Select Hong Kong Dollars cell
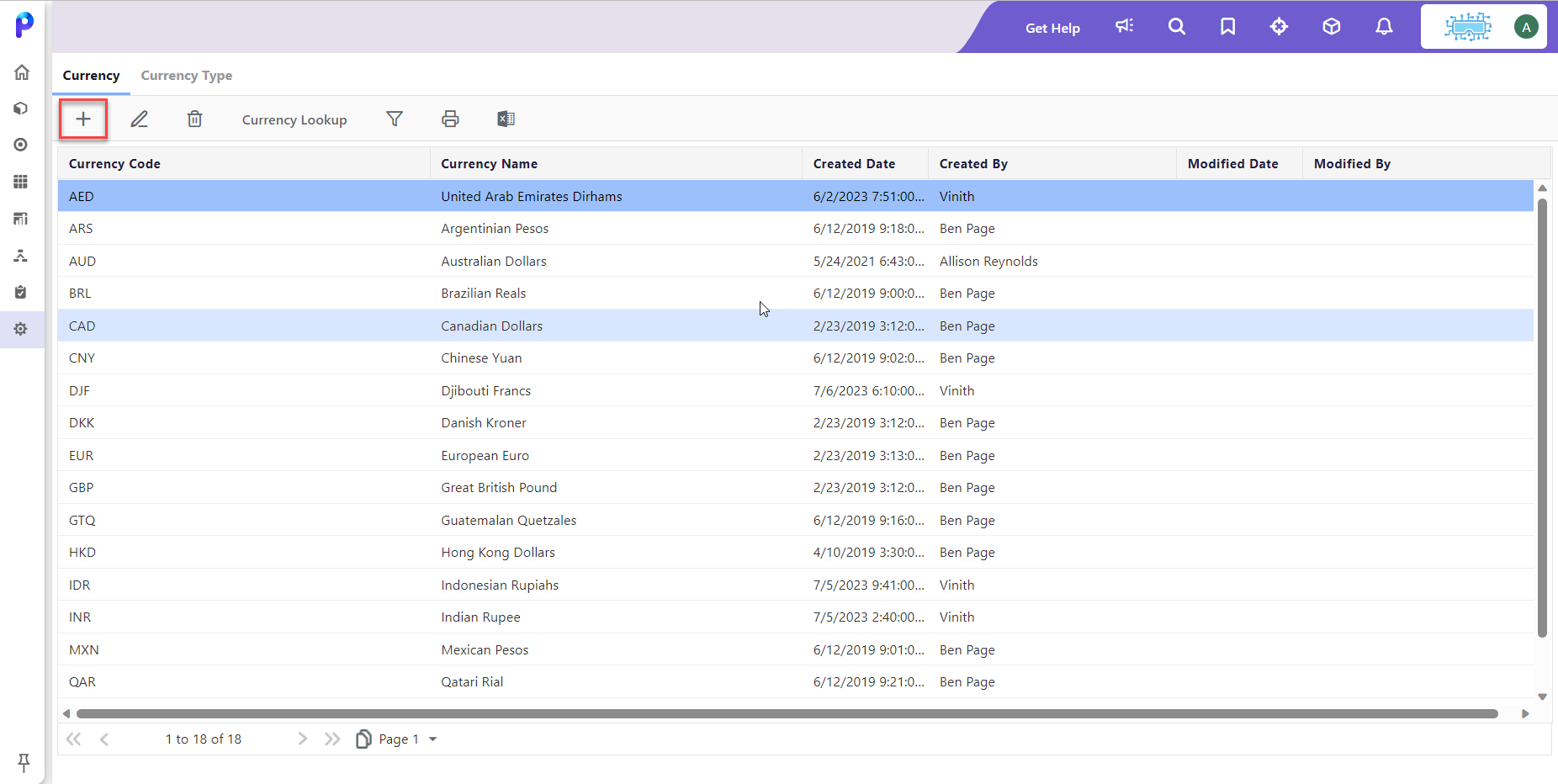Image resolution: width=1558 pixels, height=784 pixels. (616, 553)
